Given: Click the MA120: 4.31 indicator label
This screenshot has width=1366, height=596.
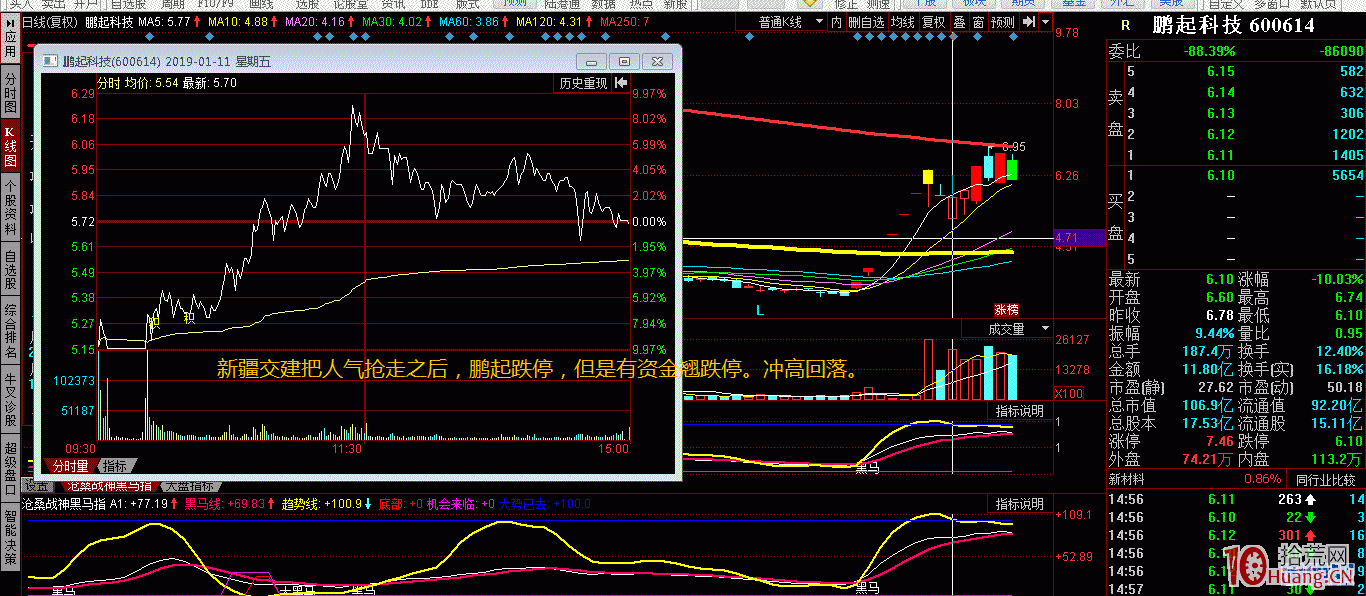Looking at the screenshot, I should (x=549, y=21).
